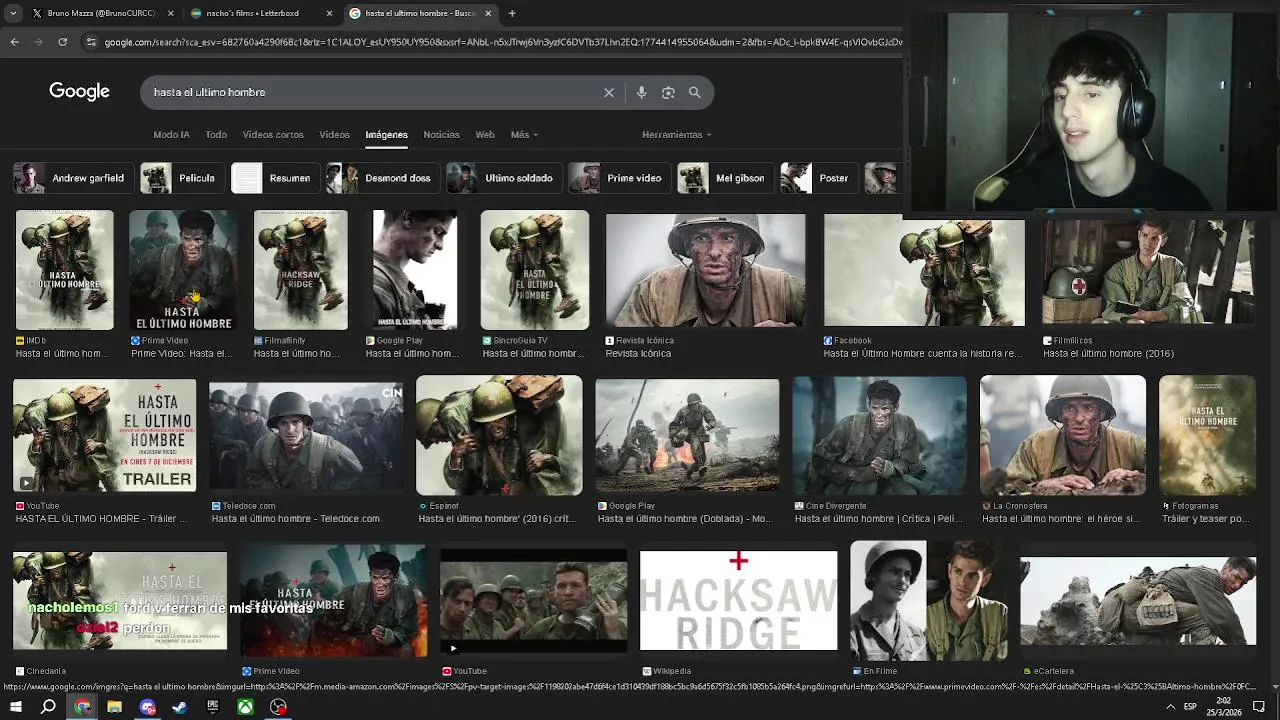1280x720 pixels.
Task: Filter by the Pelicula chip
Action: [x=181, y=178]
